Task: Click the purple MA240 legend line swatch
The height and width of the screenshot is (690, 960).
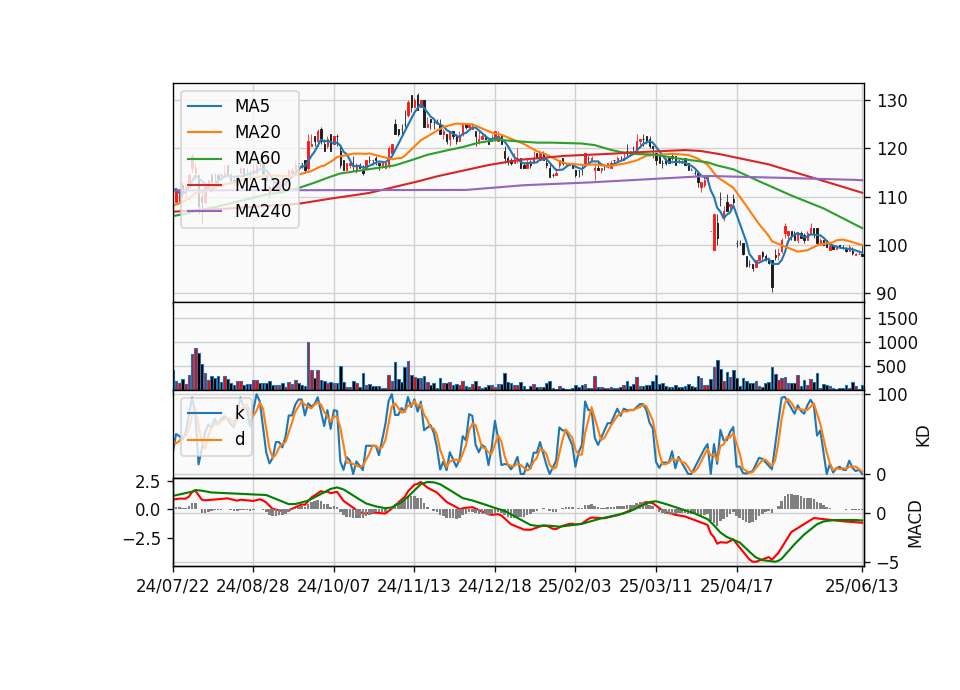Action: pos(204,211)
